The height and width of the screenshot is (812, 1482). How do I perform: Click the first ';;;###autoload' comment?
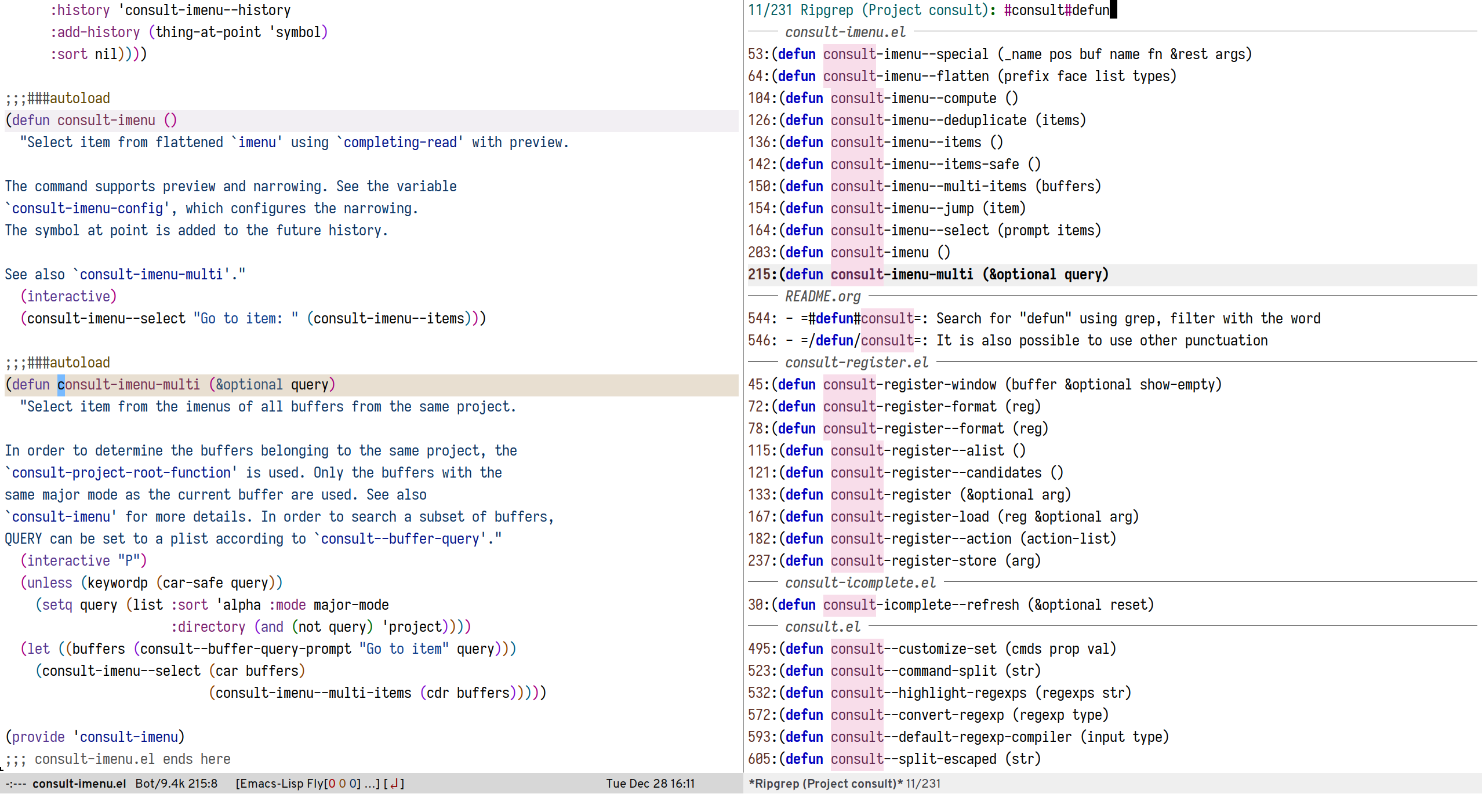(x=57, y=98)
